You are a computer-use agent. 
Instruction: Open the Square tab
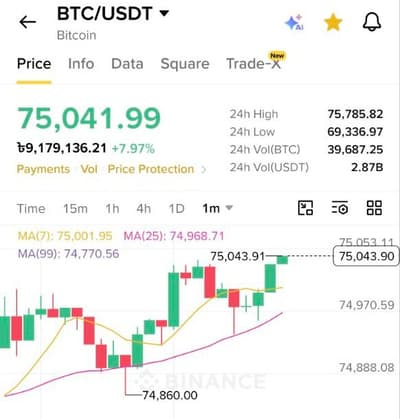[x=185, y=64]
